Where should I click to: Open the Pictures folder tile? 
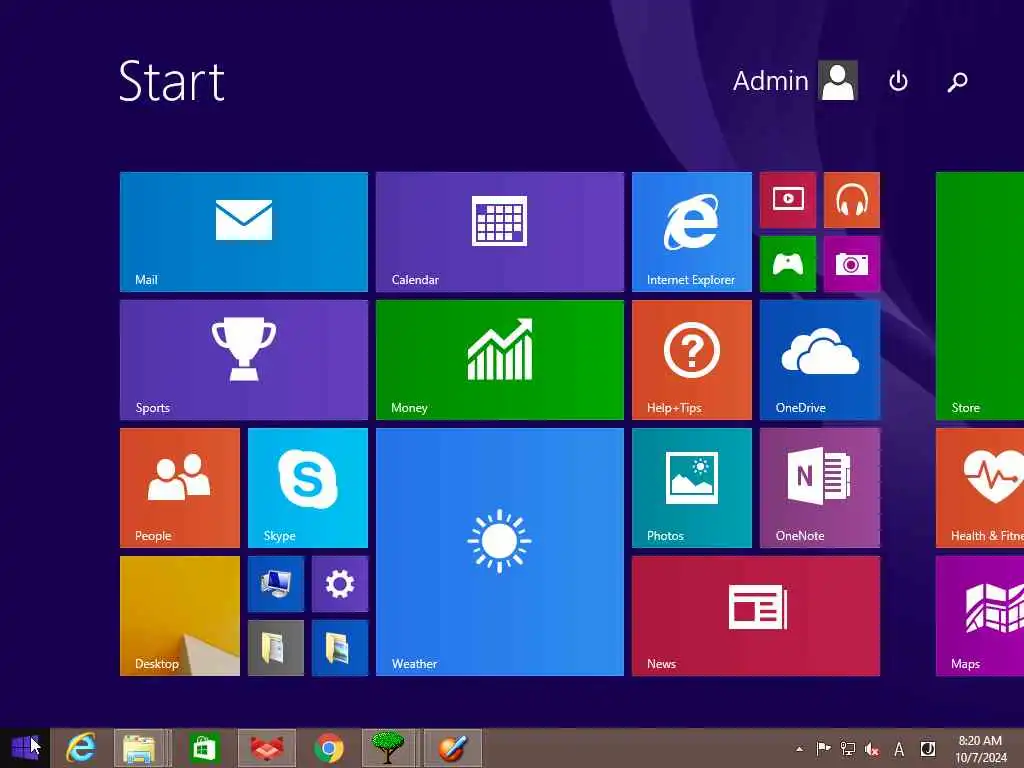click(x=340, y=648)
